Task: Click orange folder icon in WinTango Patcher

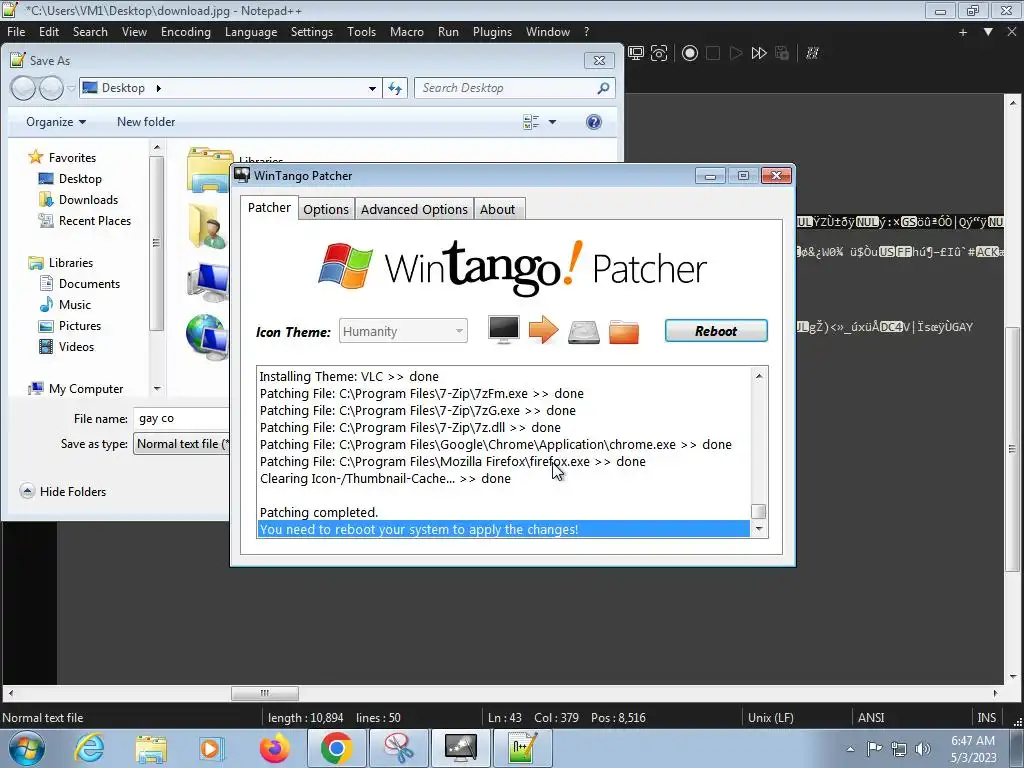Action: coord(624,331)
